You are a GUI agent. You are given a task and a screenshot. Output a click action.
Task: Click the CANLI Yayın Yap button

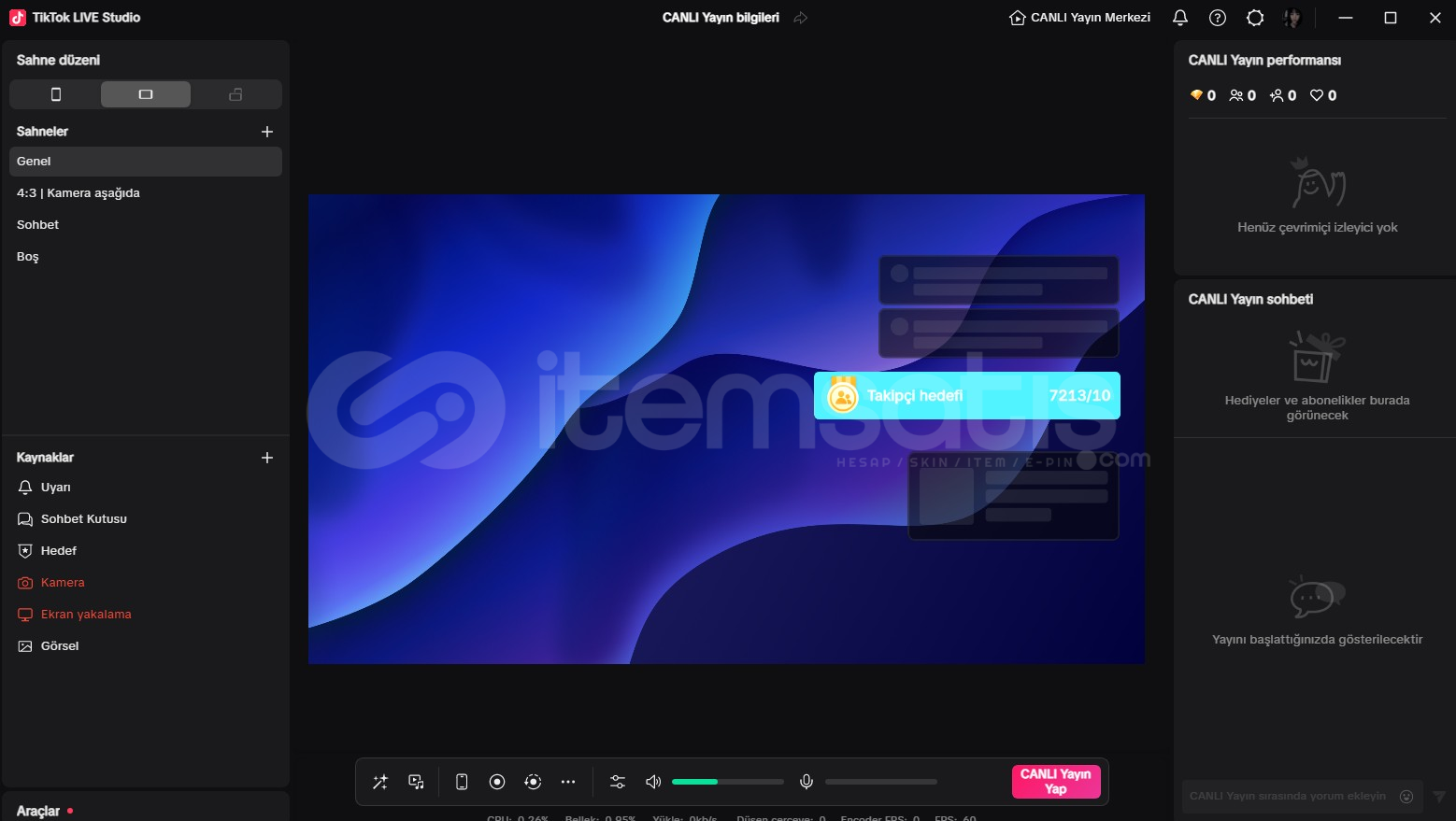click(x=1056, y=782)
